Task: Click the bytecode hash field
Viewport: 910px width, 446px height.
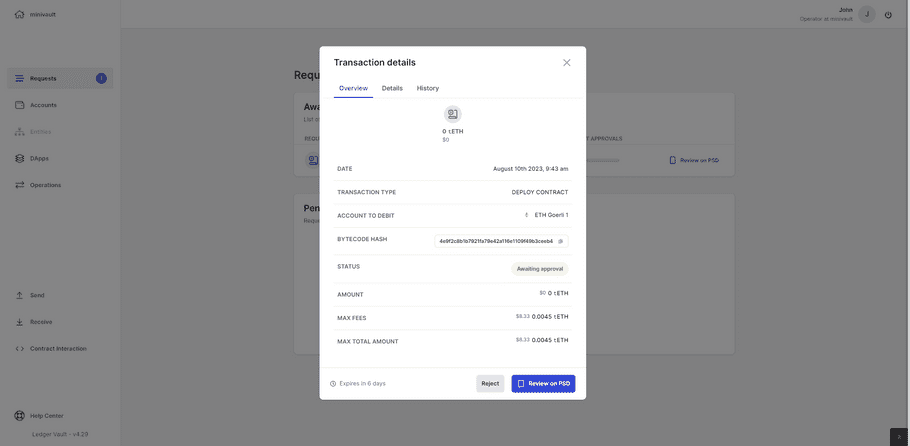Action: [x=496, y=241]
